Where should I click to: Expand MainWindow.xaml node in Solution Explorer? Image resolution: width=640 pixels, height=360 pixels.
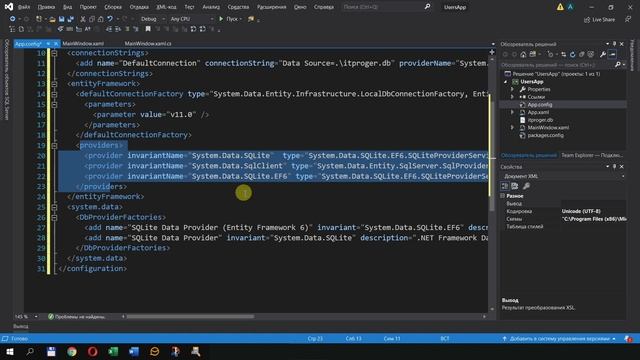click(x=513, y=128)
